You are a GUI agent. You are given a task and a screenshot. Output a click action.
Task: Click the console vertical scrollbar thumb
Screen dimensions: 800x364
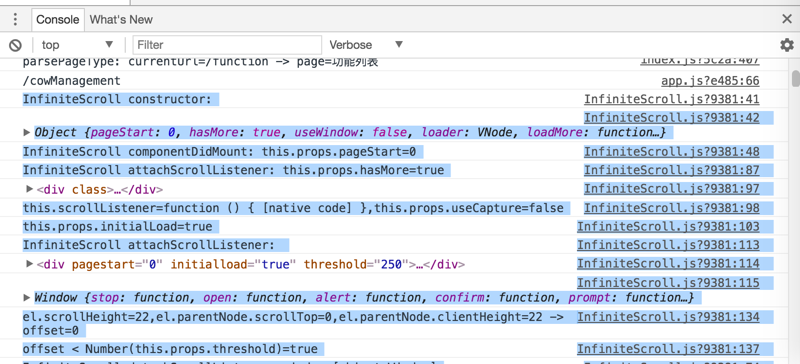(795, 79)
